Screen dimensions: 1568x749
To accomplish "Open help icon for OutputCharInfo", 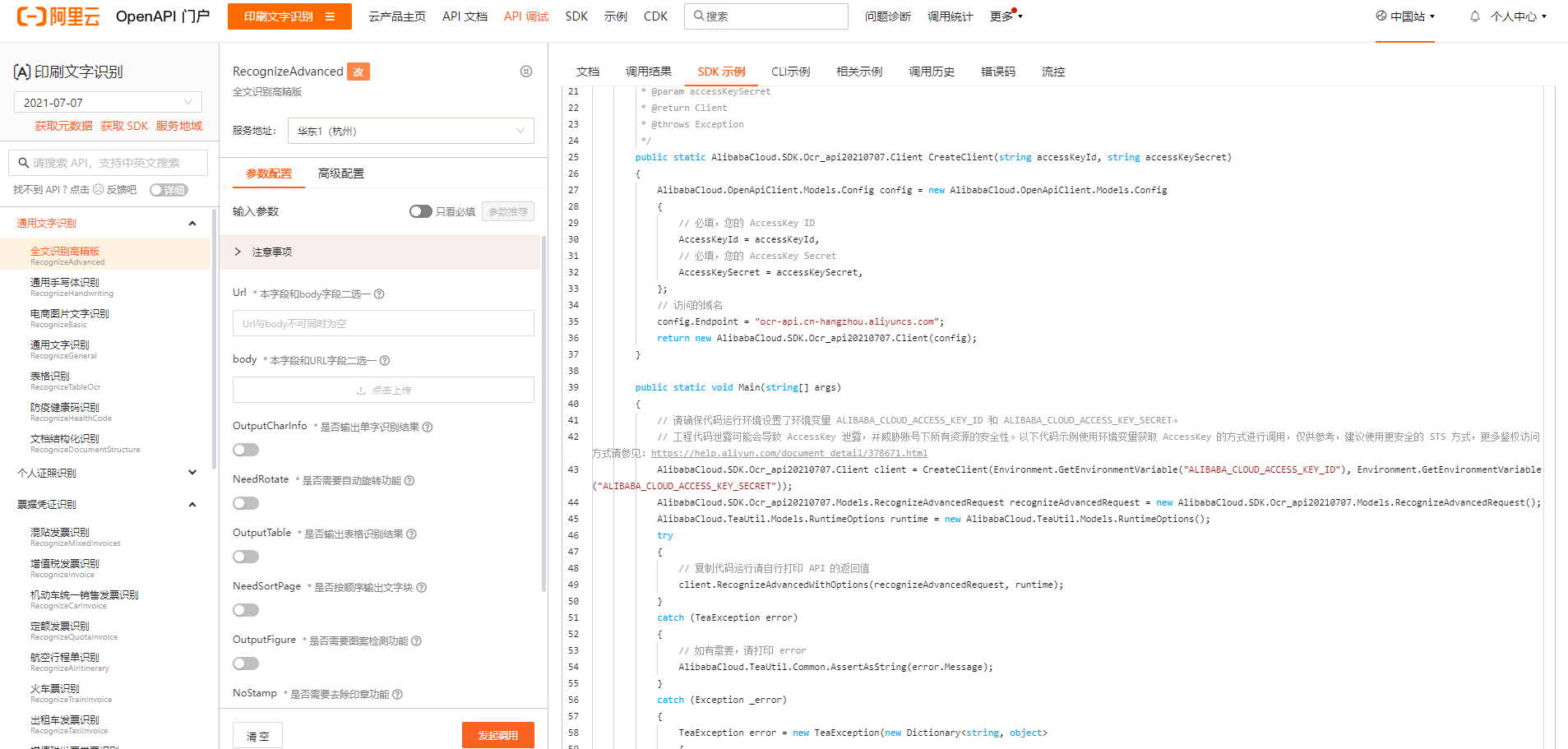I will click(428, 428).
